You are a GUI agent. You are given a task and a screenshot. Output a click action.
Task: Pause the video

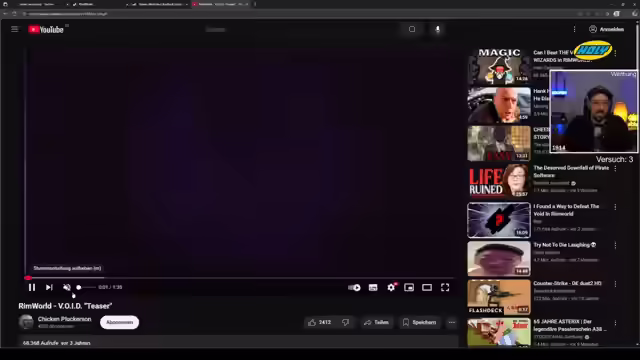pyautogui.click(x=32, y=287)
